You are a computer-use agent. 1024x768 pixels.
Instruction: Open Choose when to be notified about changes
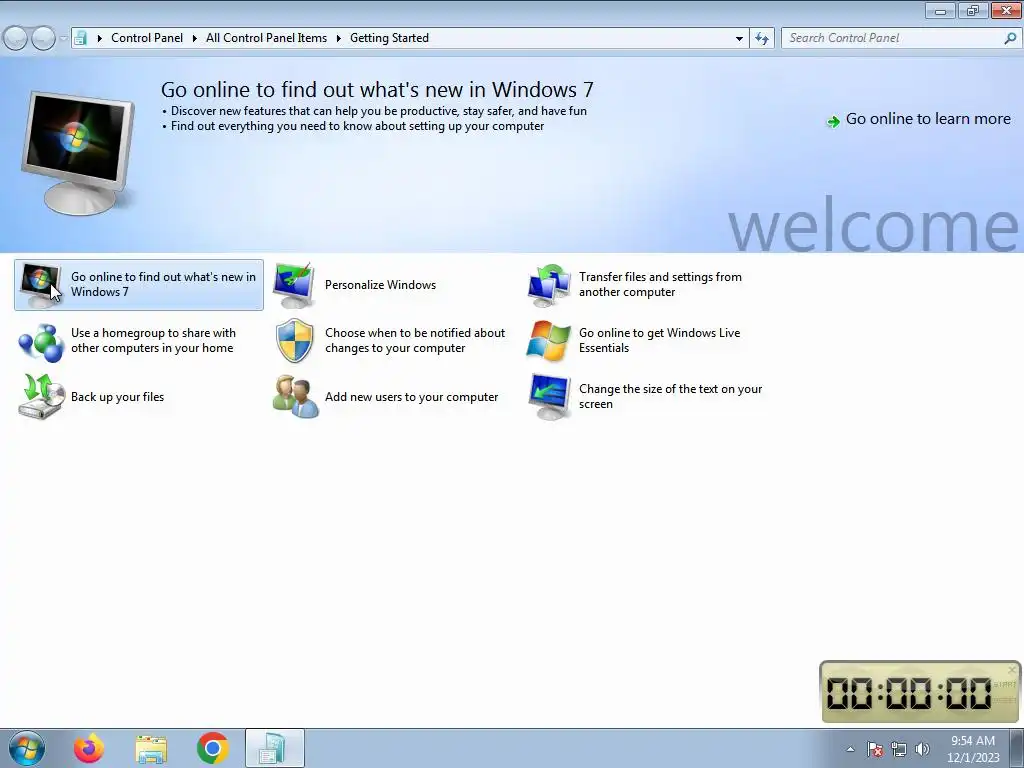(415, 340)
